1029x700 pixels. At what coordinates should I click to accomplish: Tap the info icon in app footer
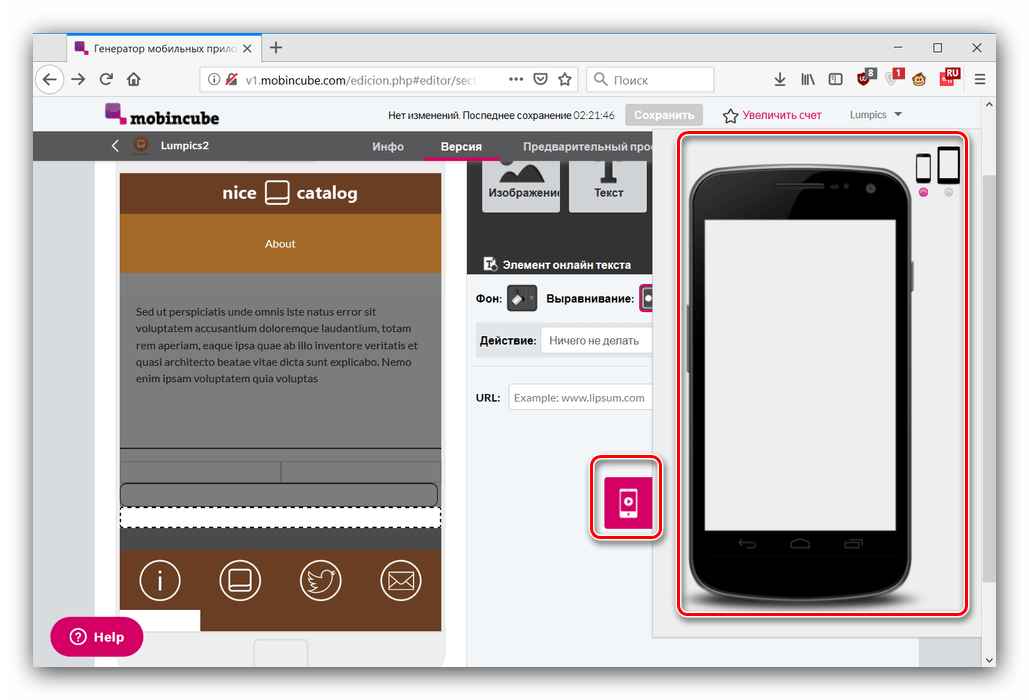[x=159, y=581]
